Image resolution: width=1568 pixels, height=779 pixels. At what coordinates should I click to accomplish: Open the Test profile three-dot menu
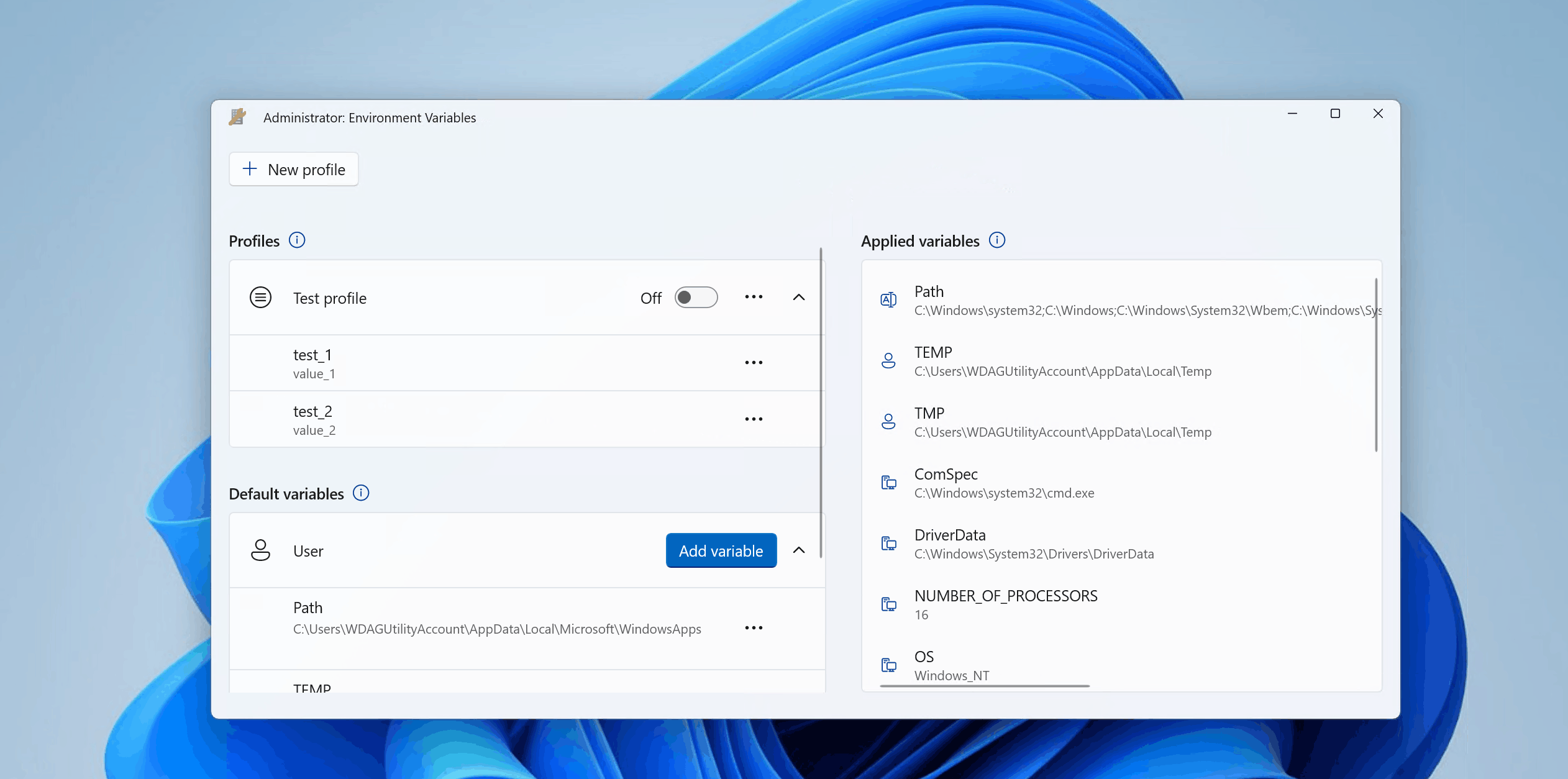pos(754,297)
